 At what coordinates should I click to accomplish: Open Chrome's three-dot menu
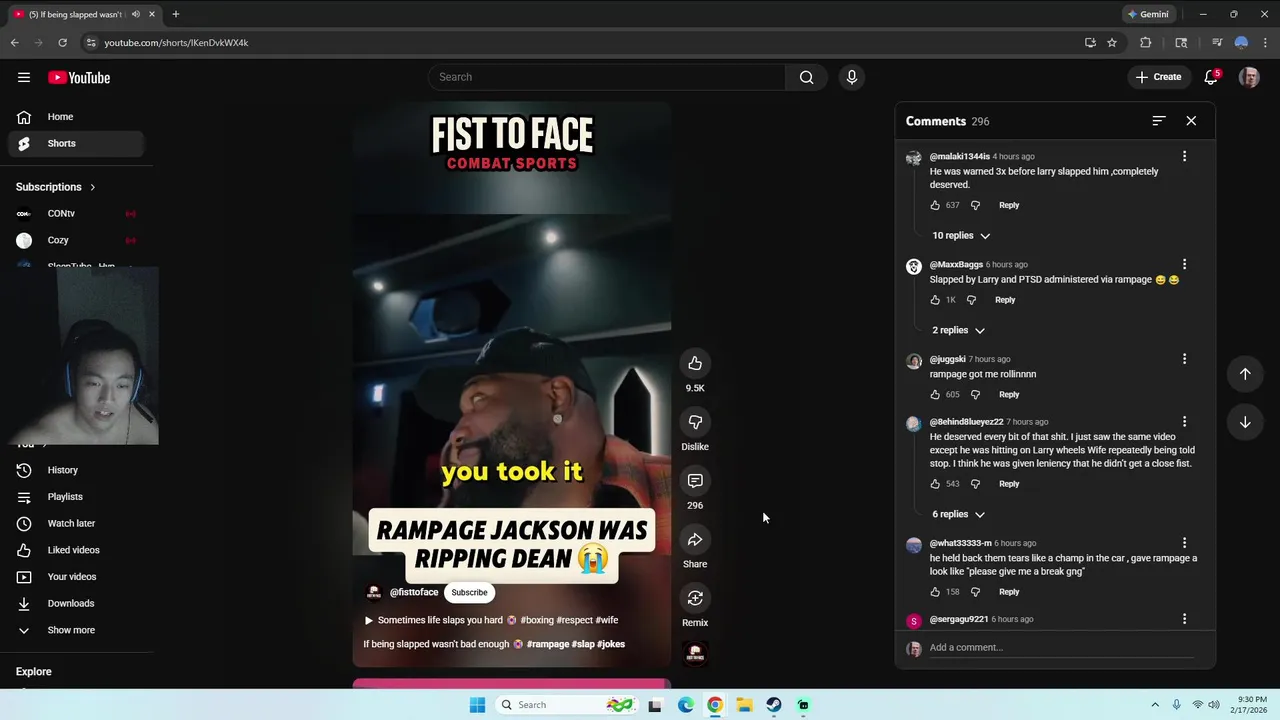click(x=1264, y=43)
